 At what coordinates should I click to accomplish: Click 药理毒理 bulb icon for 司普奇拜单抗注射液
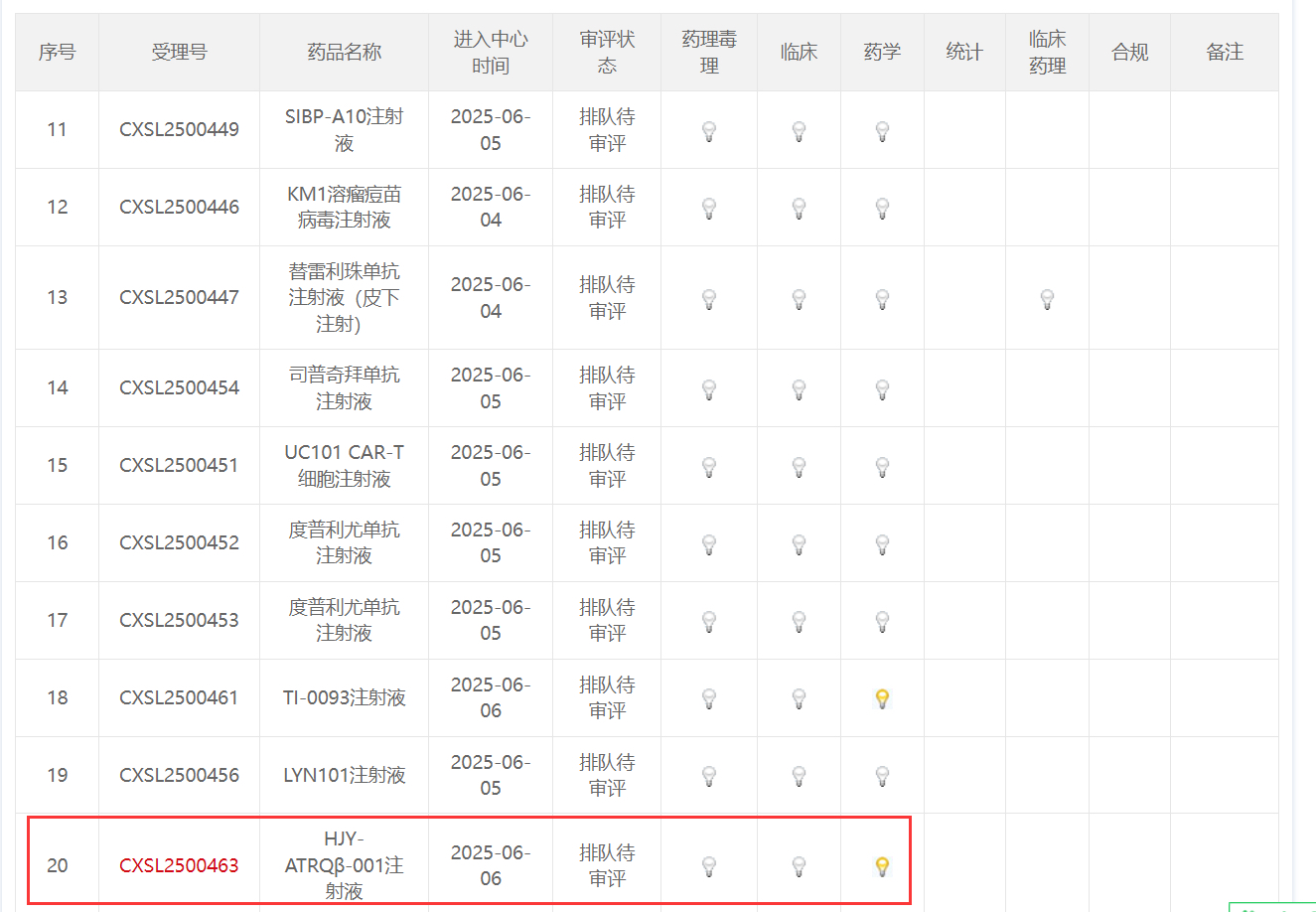pyautogui.click(x=709, y=388)
